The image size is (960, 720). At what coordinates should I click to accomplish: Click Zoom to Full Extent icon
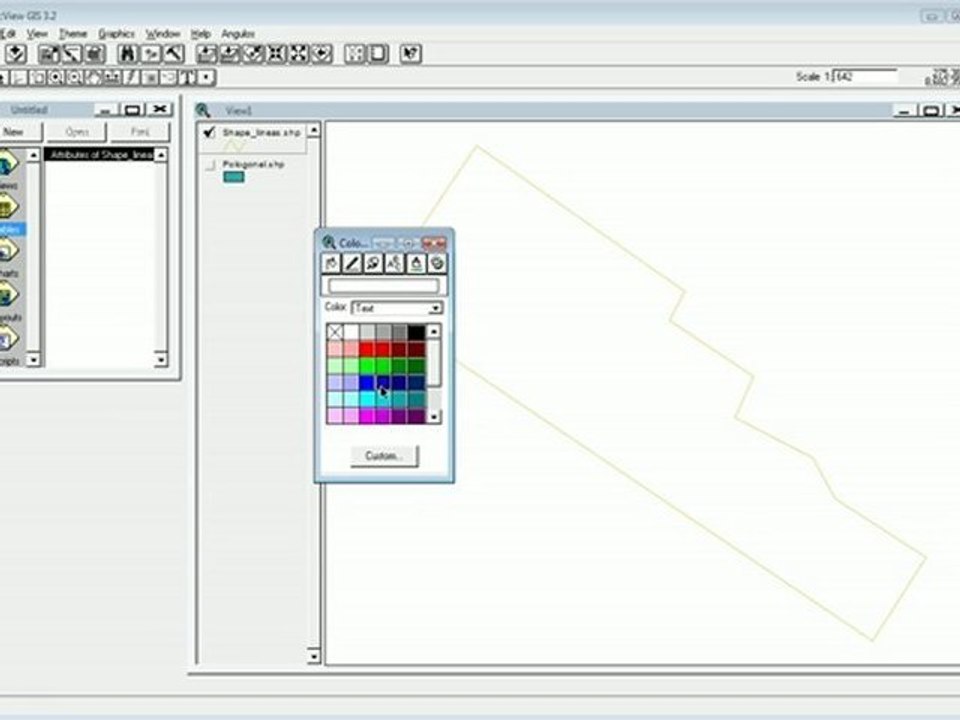tap(207, 54)
